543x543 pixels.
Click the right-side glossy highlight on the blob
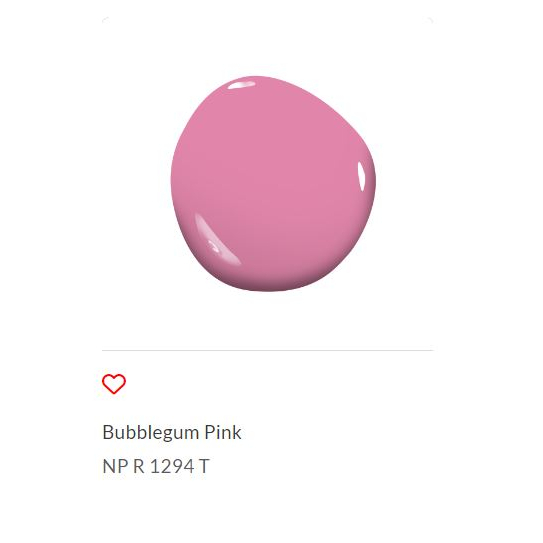tap(361, 176)
